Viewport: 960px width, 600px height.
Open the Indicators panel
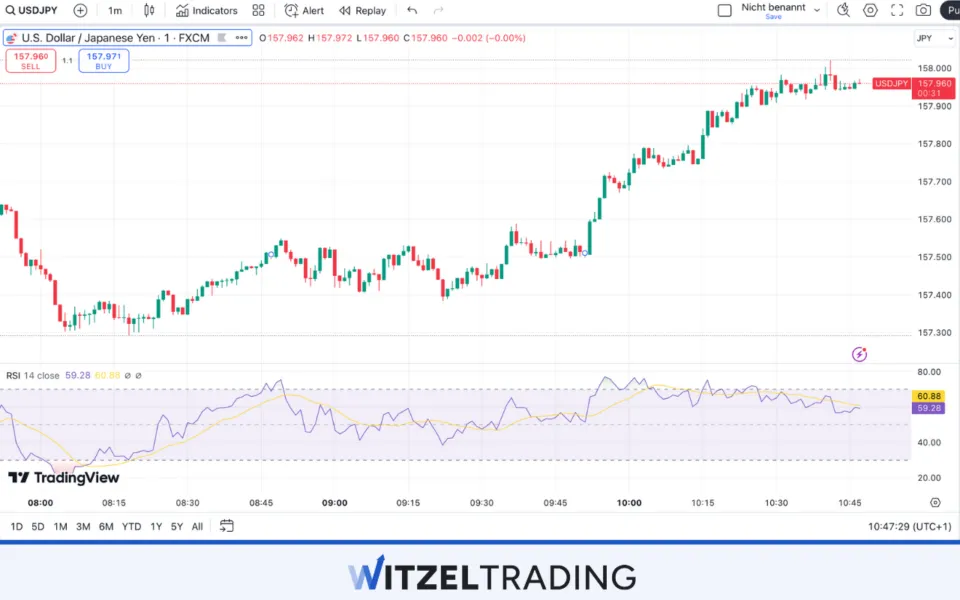pos(207,10)
